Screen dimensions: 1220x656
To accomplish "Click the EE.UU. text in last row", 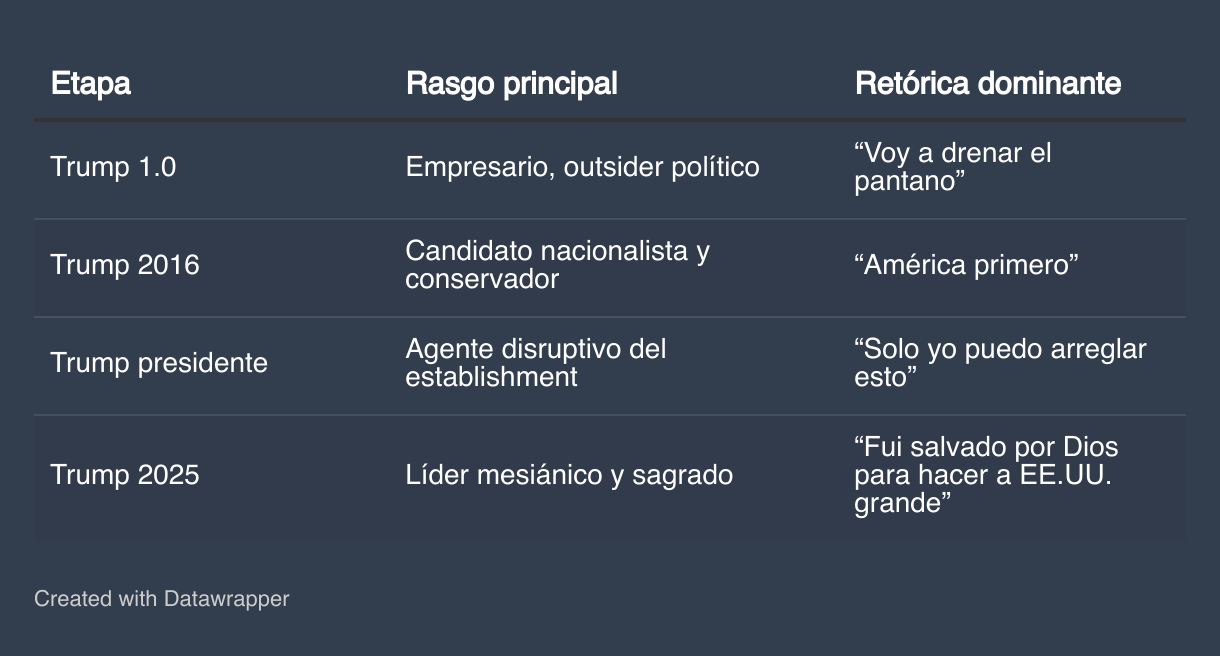I will [1065, 474].
